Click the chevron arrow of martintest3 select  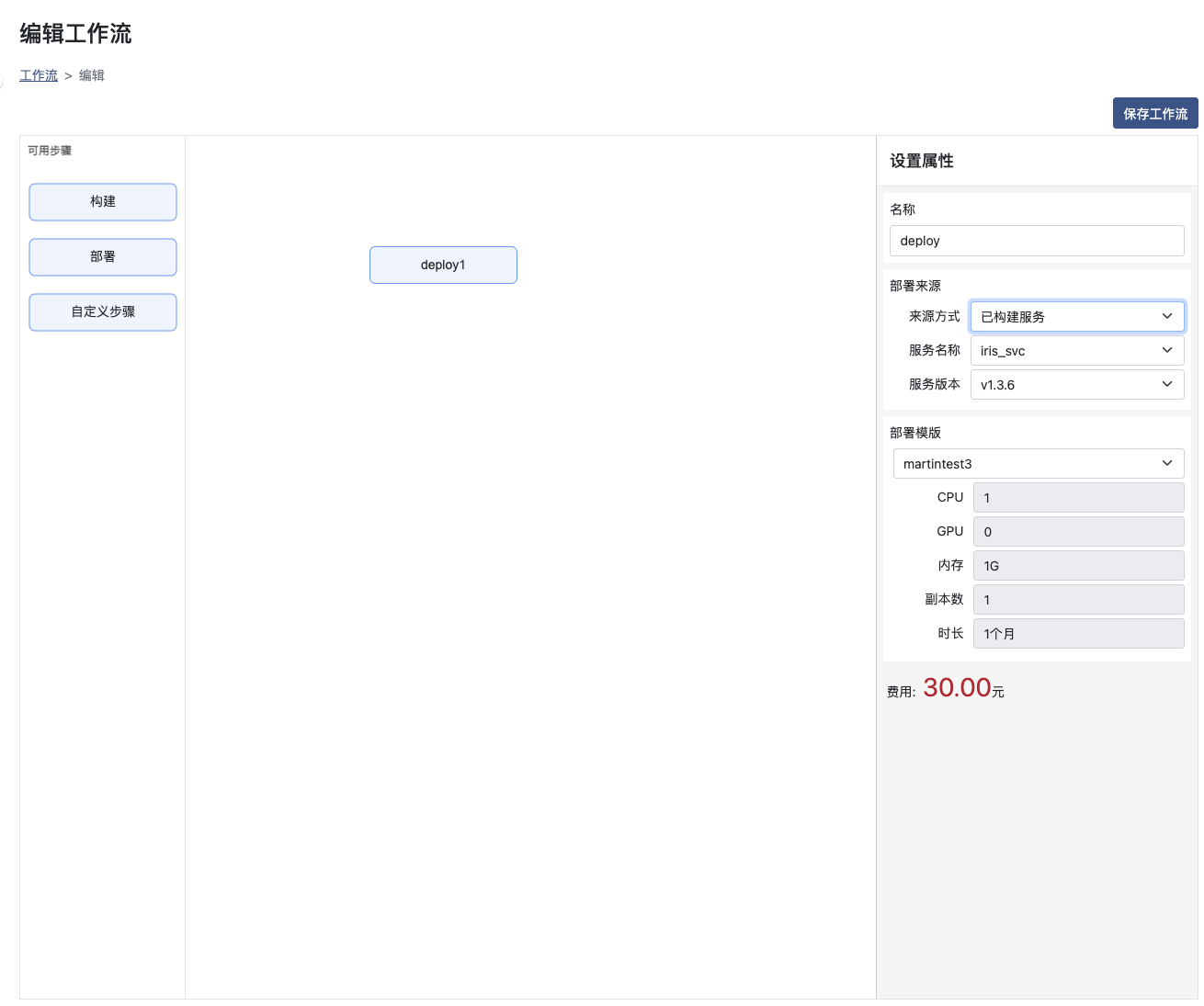pyautogui.click(x=1167, y=463)
